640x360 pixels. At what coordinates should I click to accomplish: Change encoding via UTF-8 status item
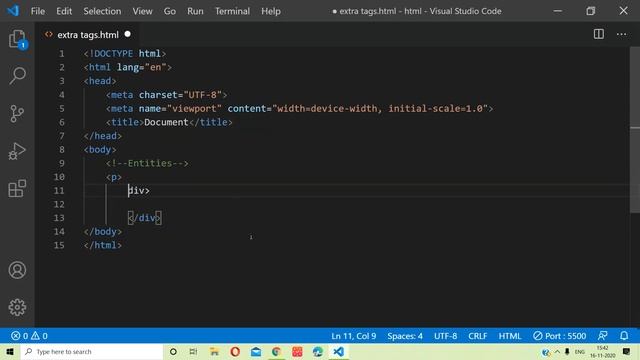pyautogui.click(x=445, y=336)
